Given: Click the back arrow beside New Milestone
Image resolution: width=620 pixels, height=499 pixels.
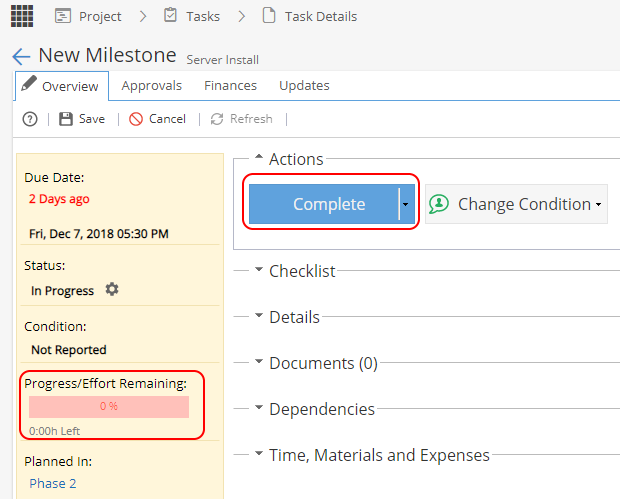Looking at the screenshot, I should (x=21, y=56).
